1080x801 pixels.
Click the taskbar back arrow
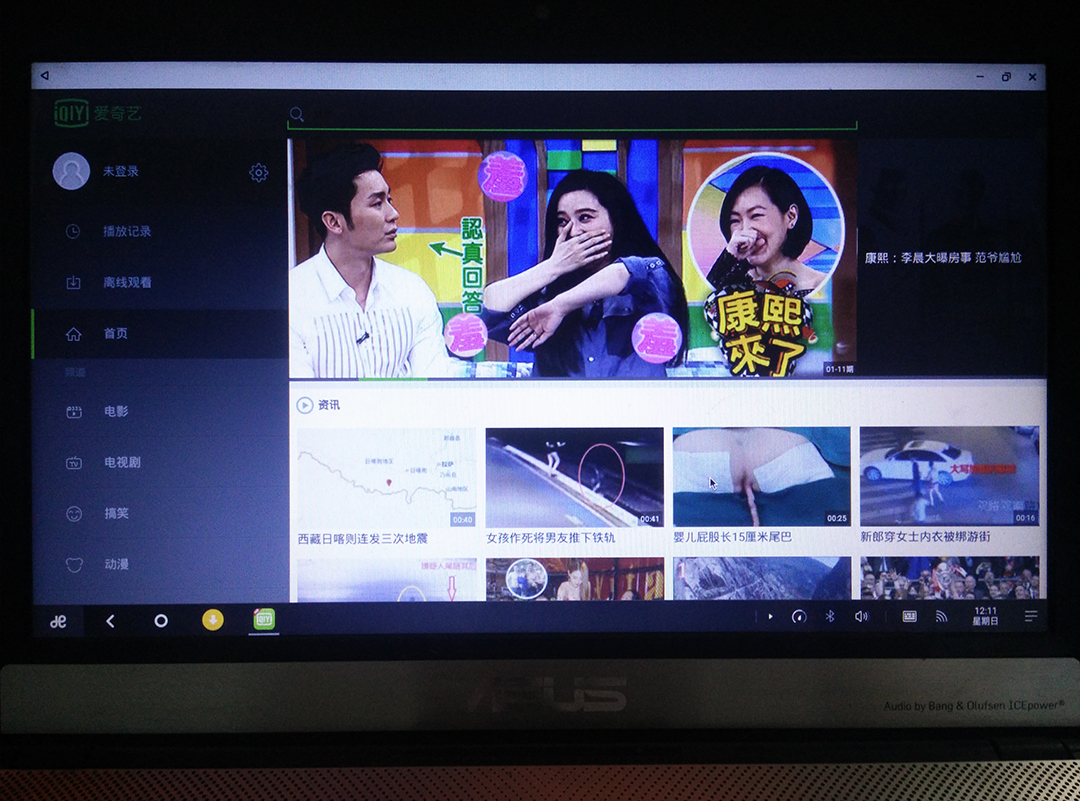(110, 621)
